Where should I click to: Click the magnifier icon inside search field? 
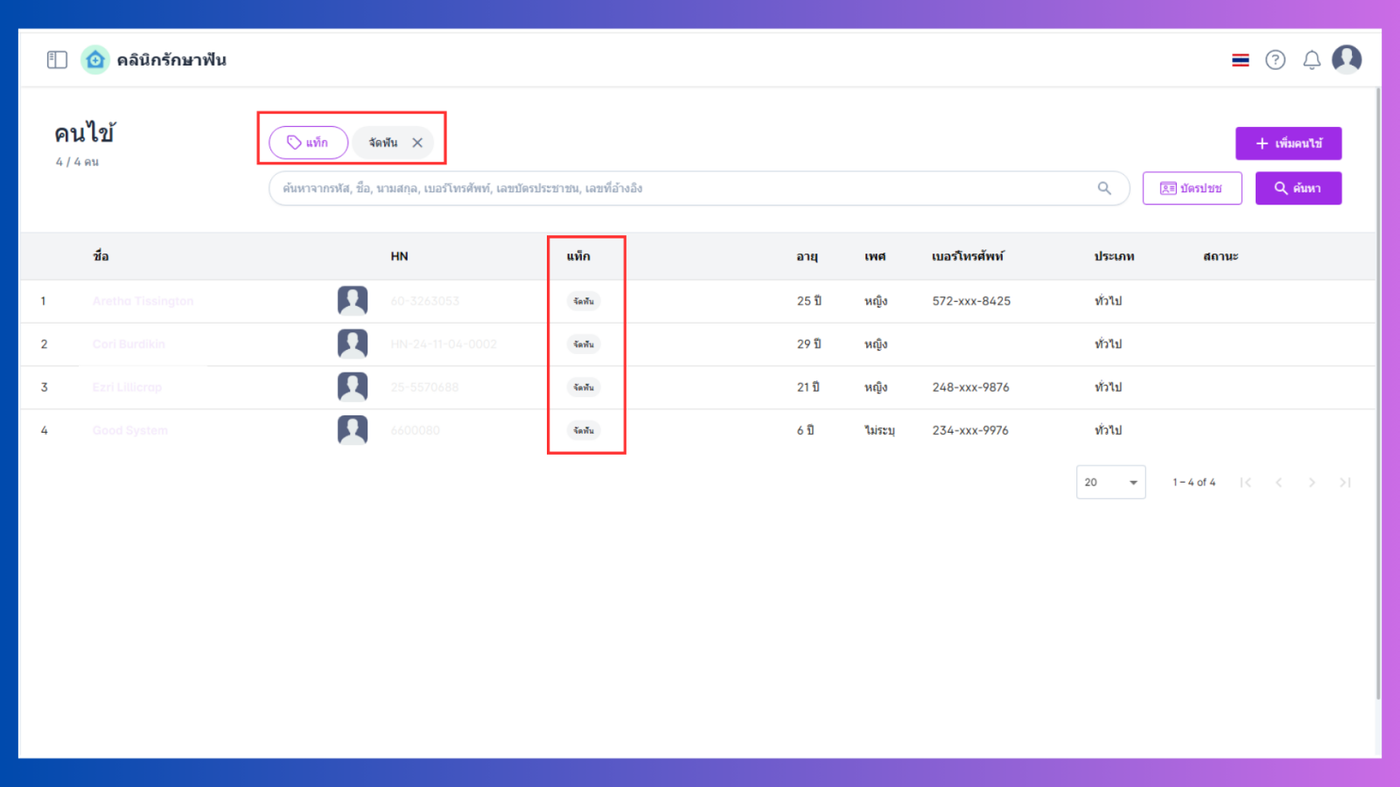click(1104, 188)
